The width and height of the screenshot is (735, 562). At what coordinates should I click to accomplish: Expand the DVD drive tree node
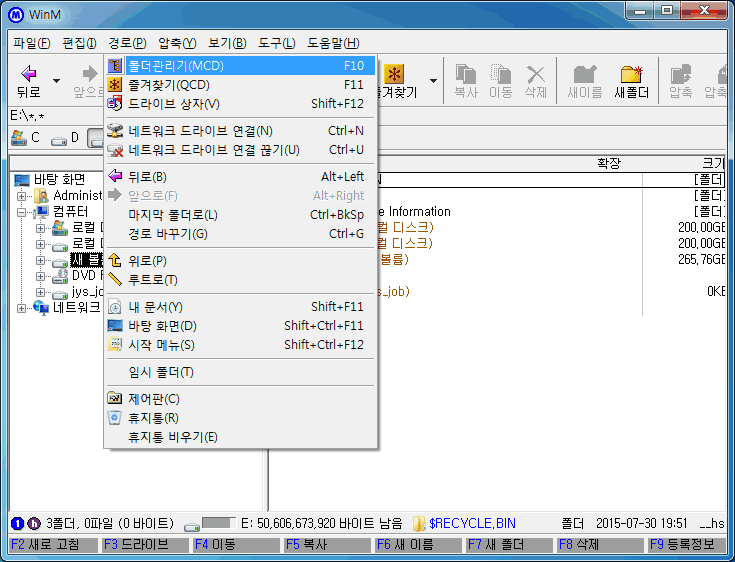point(40,277)
